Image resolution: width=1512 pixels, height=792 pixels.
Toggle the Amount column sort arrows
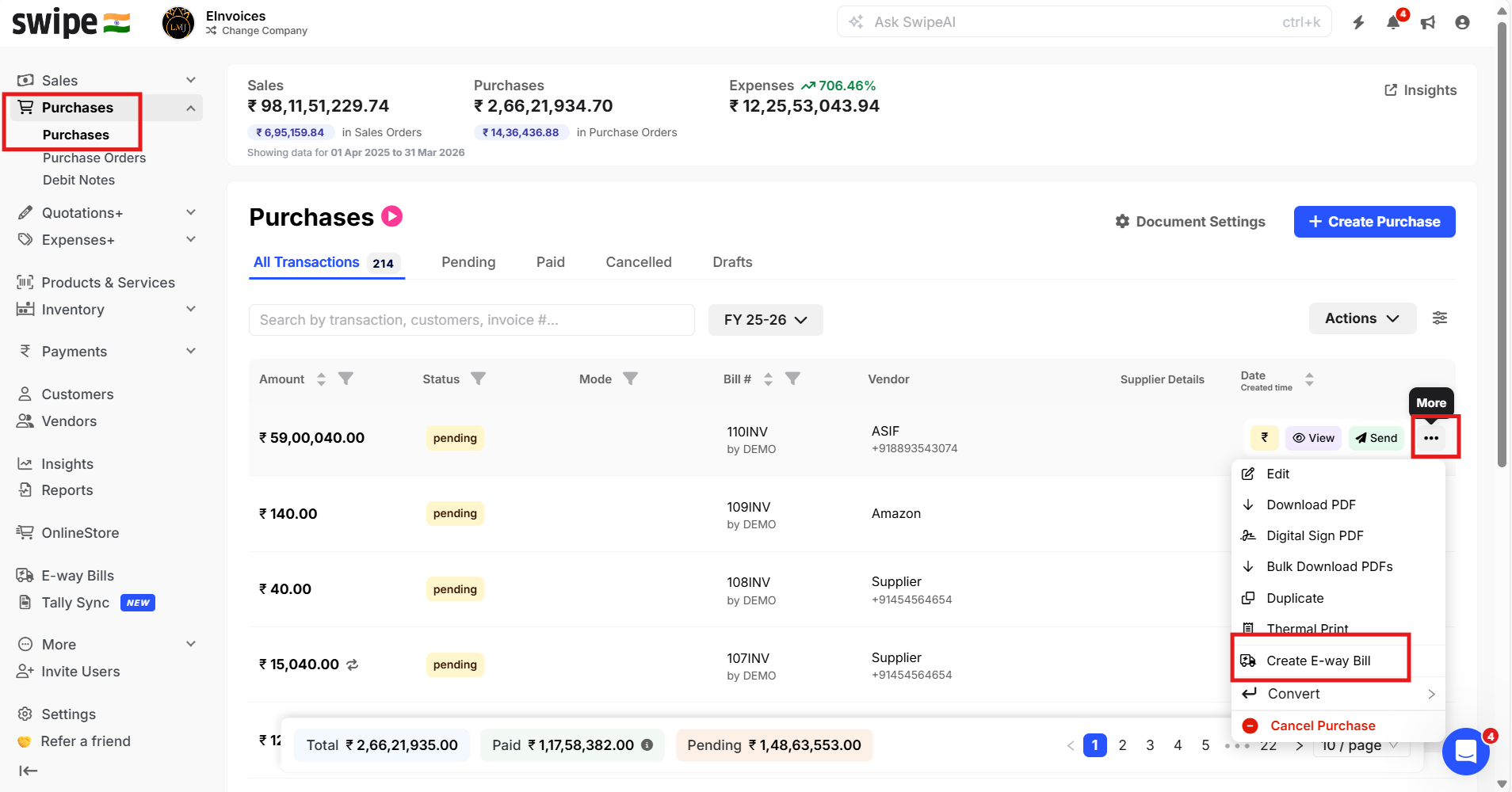[x=321, y=379]
